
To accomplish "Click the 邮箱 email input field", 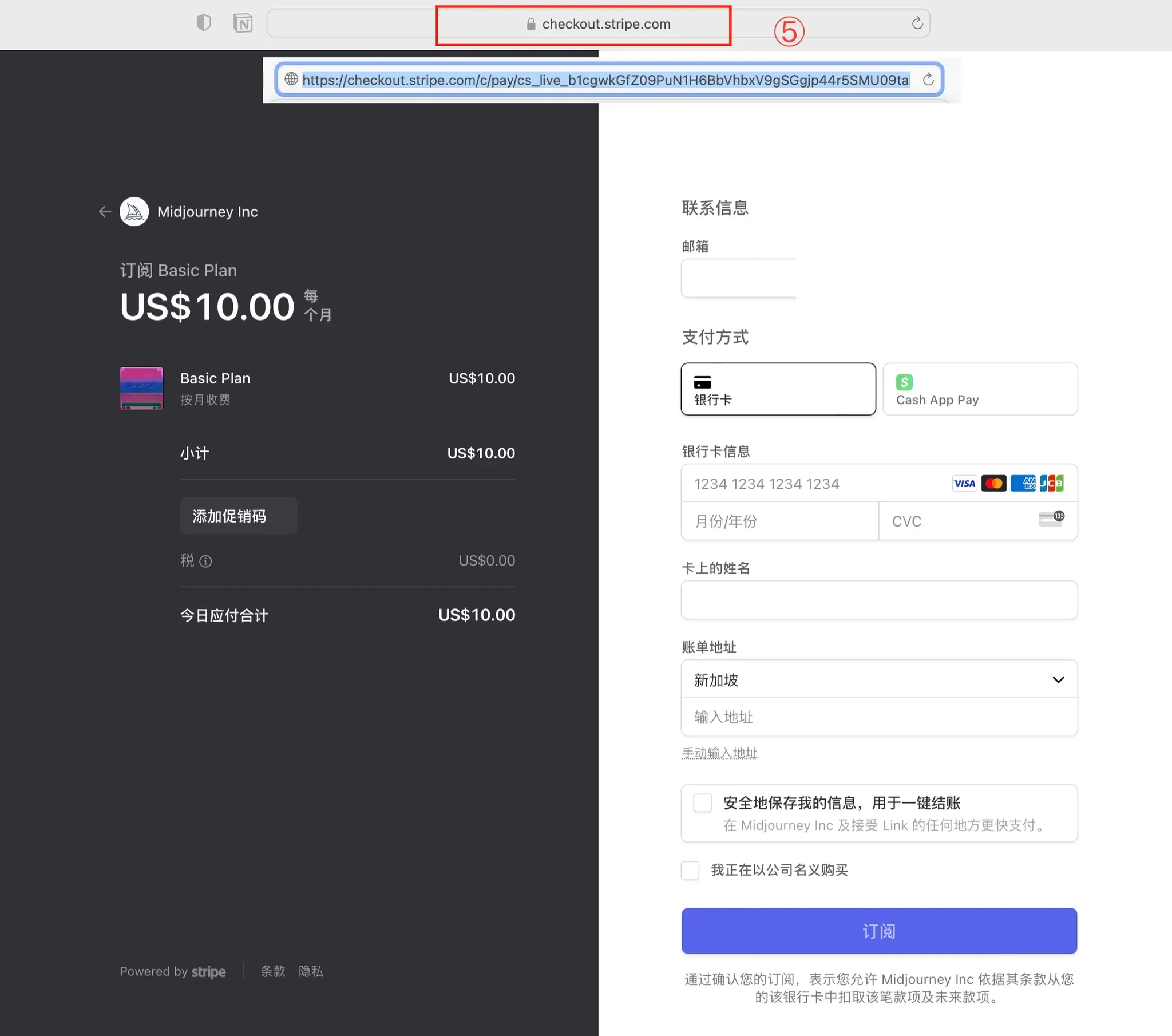I will [739, 278].
